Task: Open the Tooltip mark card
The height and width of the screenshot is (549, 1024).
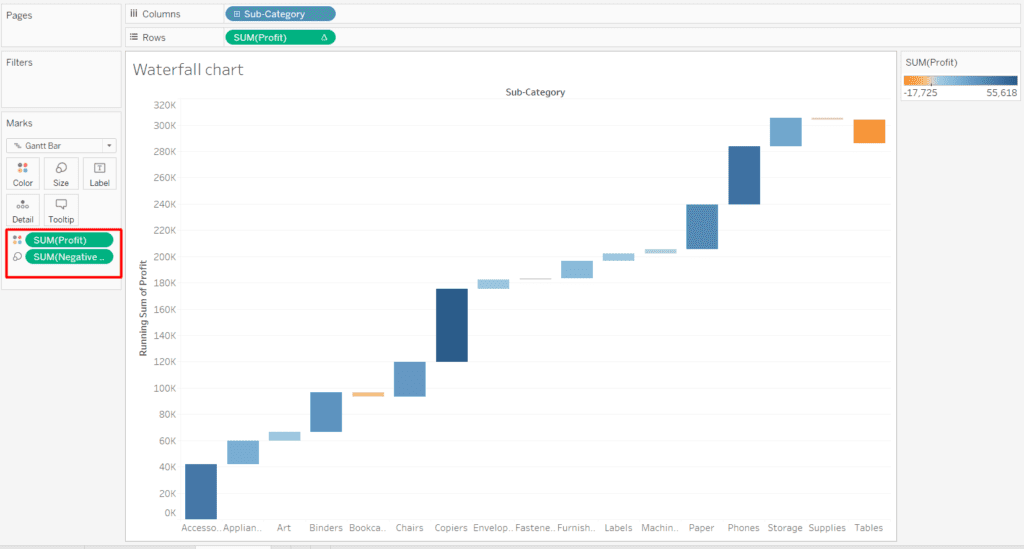Action: pos(61,210)
